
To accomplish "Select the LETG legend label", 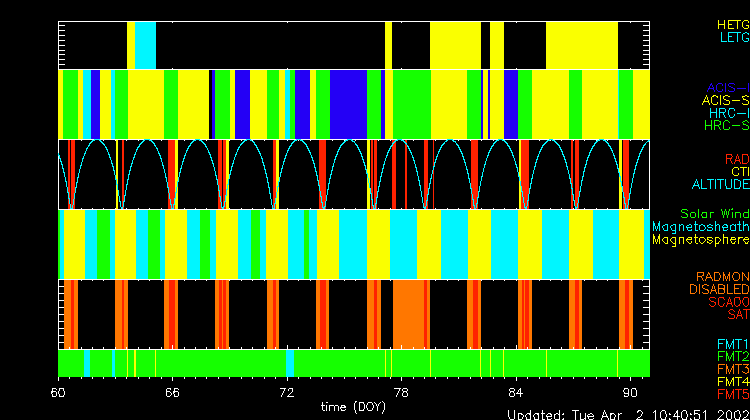I will pos(733,37).
